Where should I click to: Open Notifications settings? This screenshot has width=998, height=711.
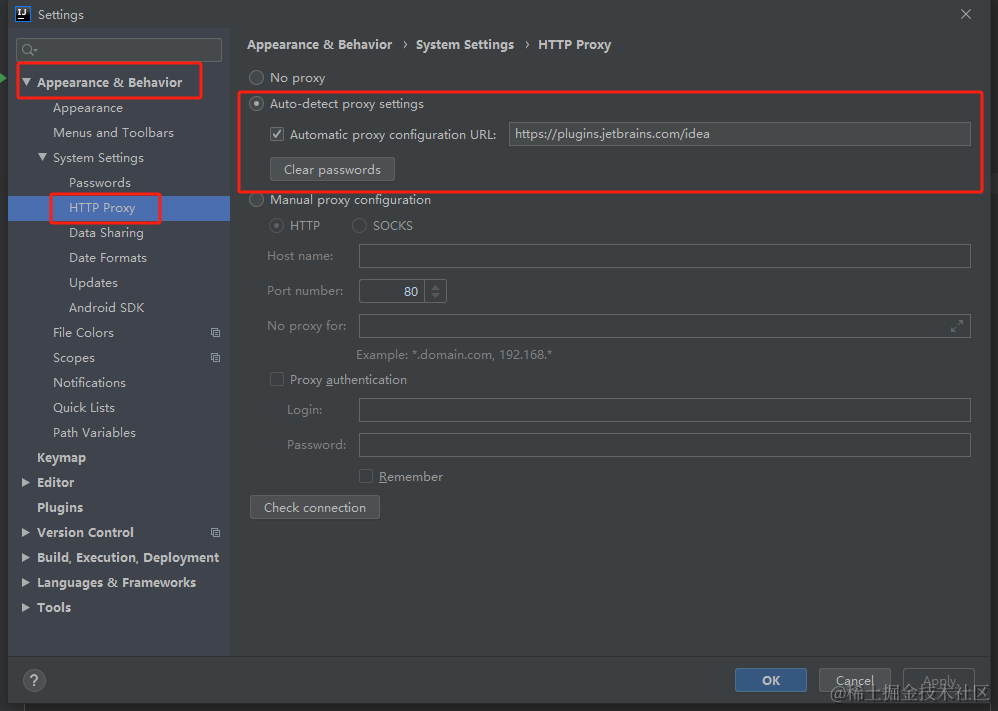90,383
